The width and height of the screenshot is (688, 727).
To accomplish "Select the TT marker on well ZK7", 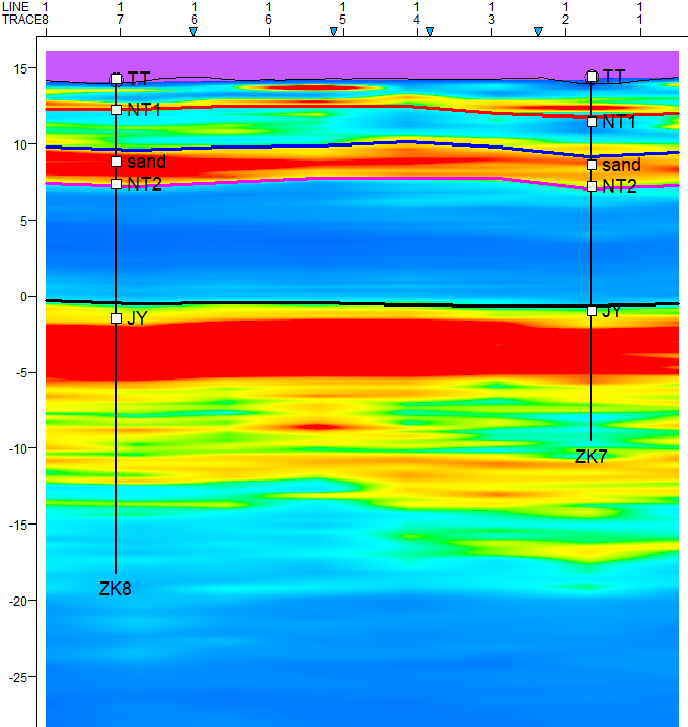I will pyautogui.click(x=592, y=76).
